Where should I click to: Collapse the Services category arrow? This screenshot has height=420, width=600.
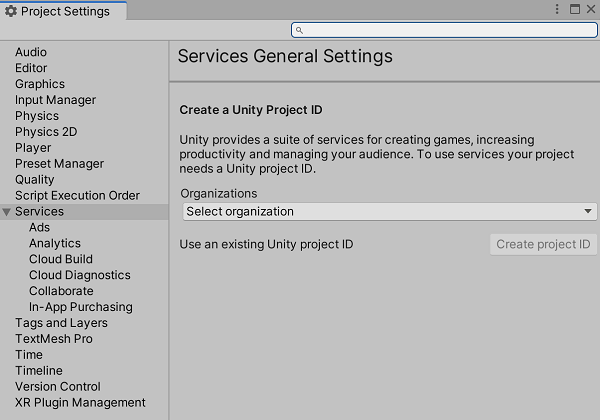pyautogui.click(x=7, y=212)
